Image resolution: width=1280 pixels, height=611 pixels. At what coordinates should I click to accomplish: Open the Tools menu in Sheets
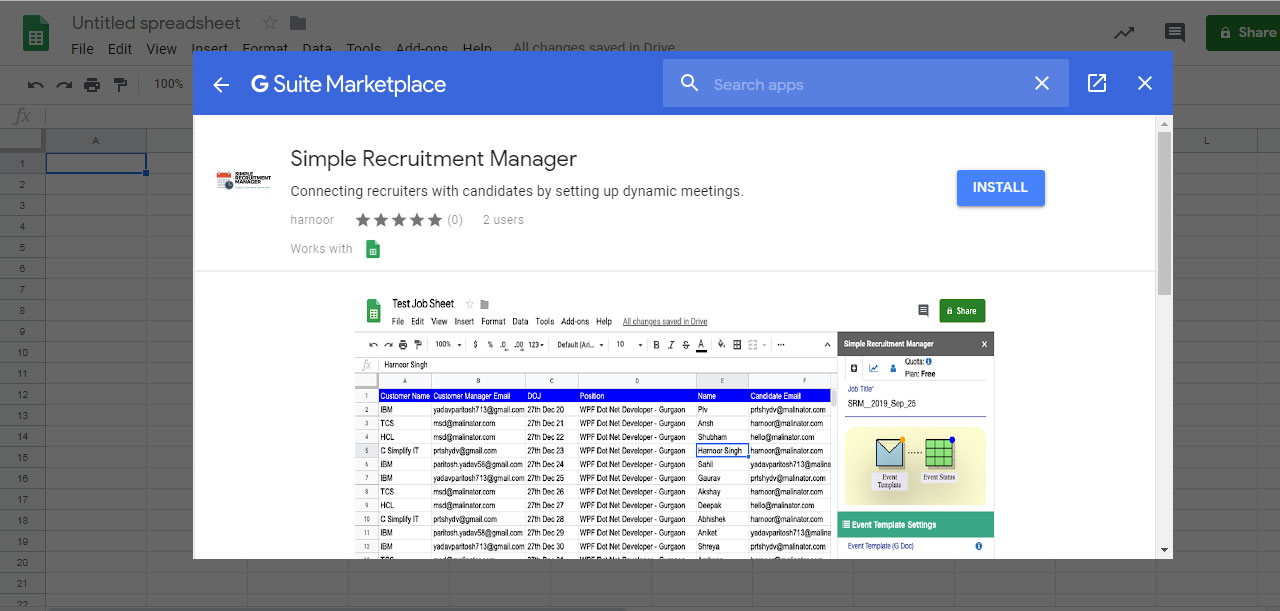364,48
